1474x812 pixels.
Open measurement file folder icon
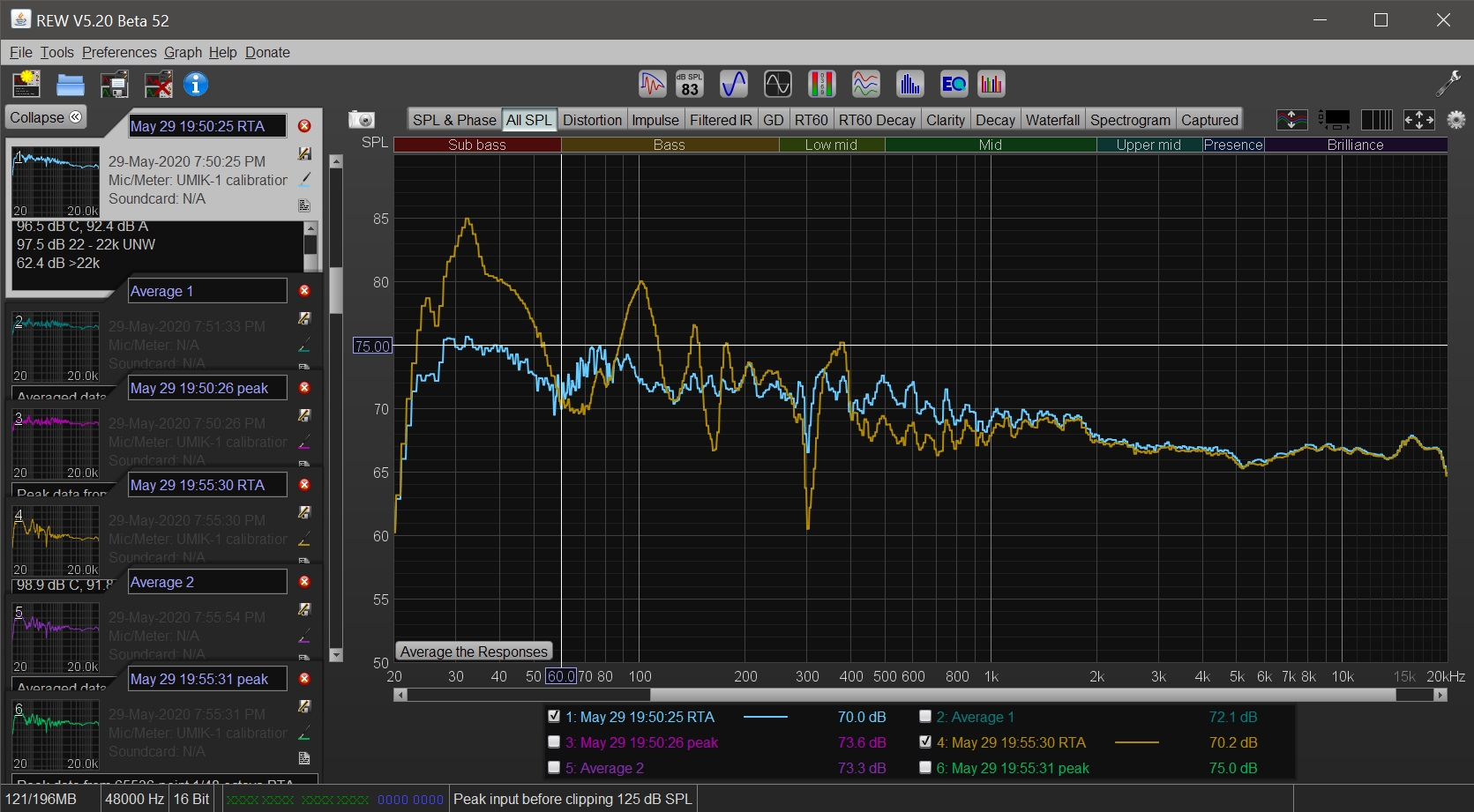click(71, 85)
